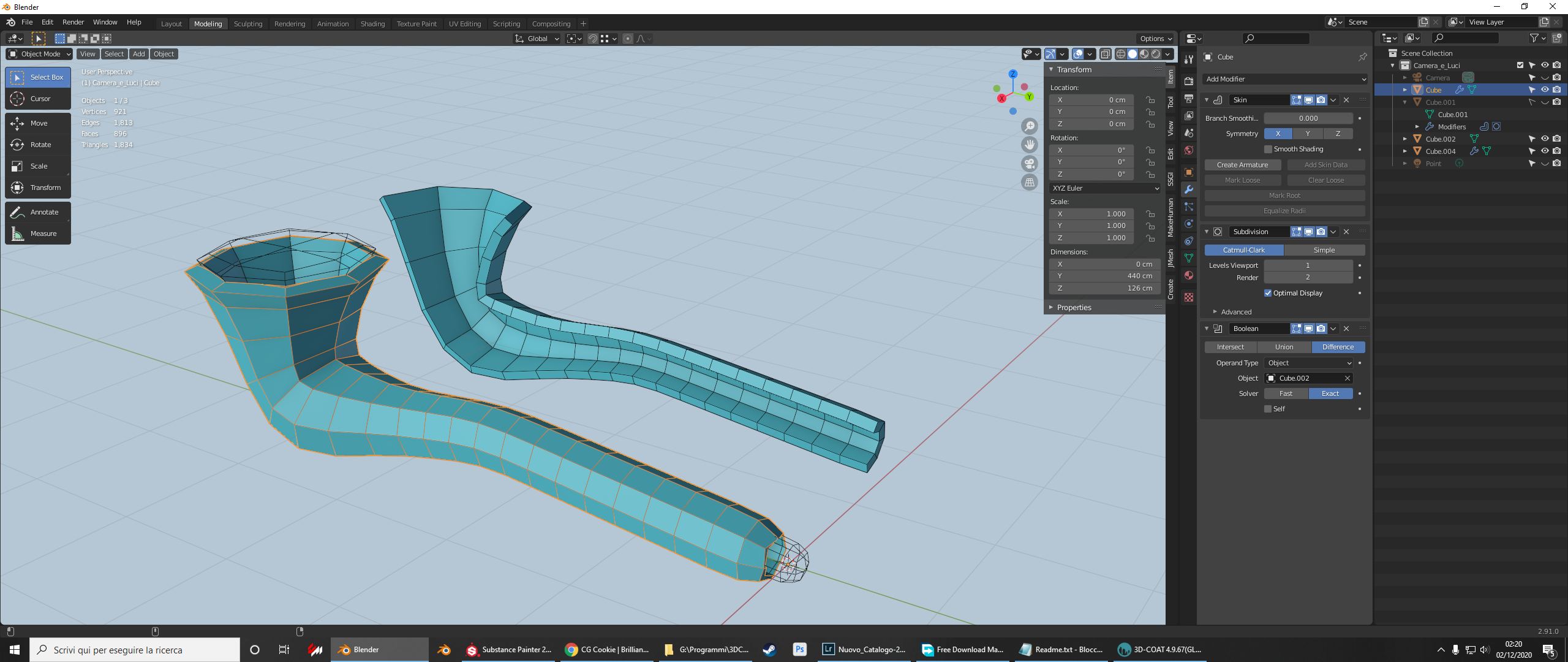The image size is (1568, 662).
Task: Open the Render menu
Action: coord(73,22)
